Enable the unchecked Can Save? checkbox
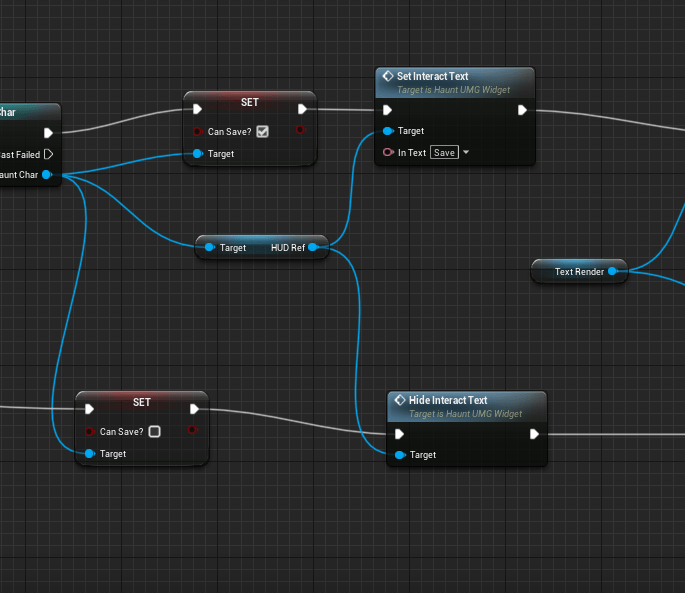 (x=154, y=432)
